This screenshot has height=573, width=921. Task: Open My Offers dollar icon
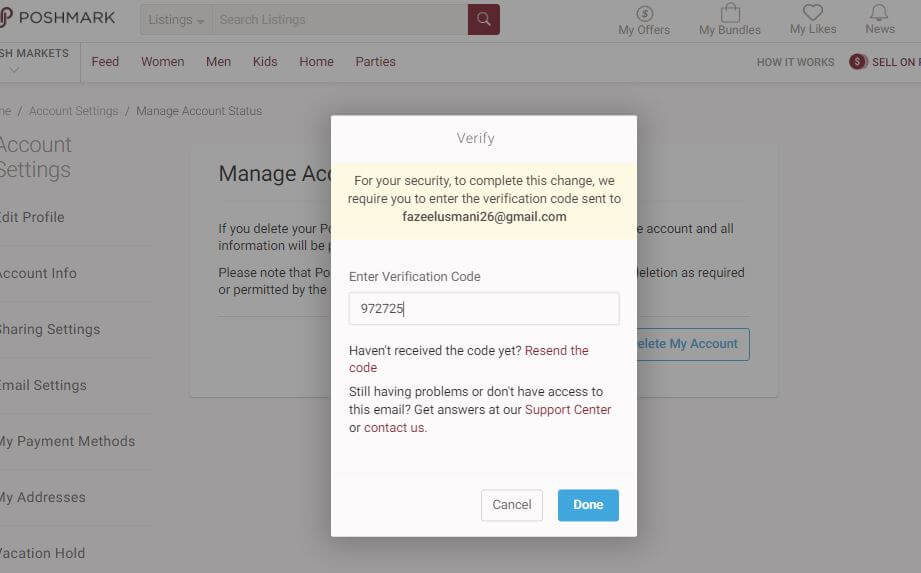[x=644, y=14]
